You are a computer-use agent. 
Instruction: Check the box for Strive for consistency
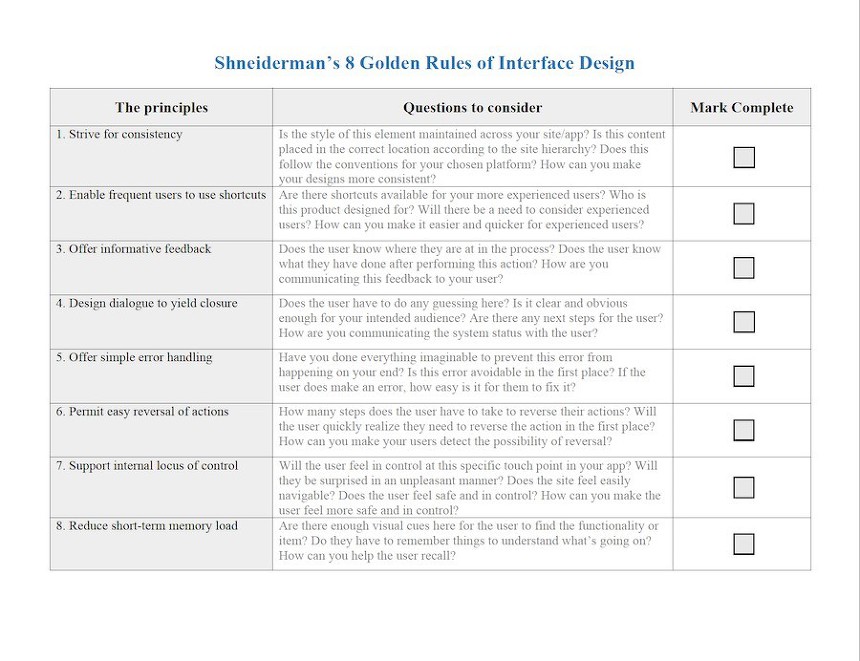743,157
